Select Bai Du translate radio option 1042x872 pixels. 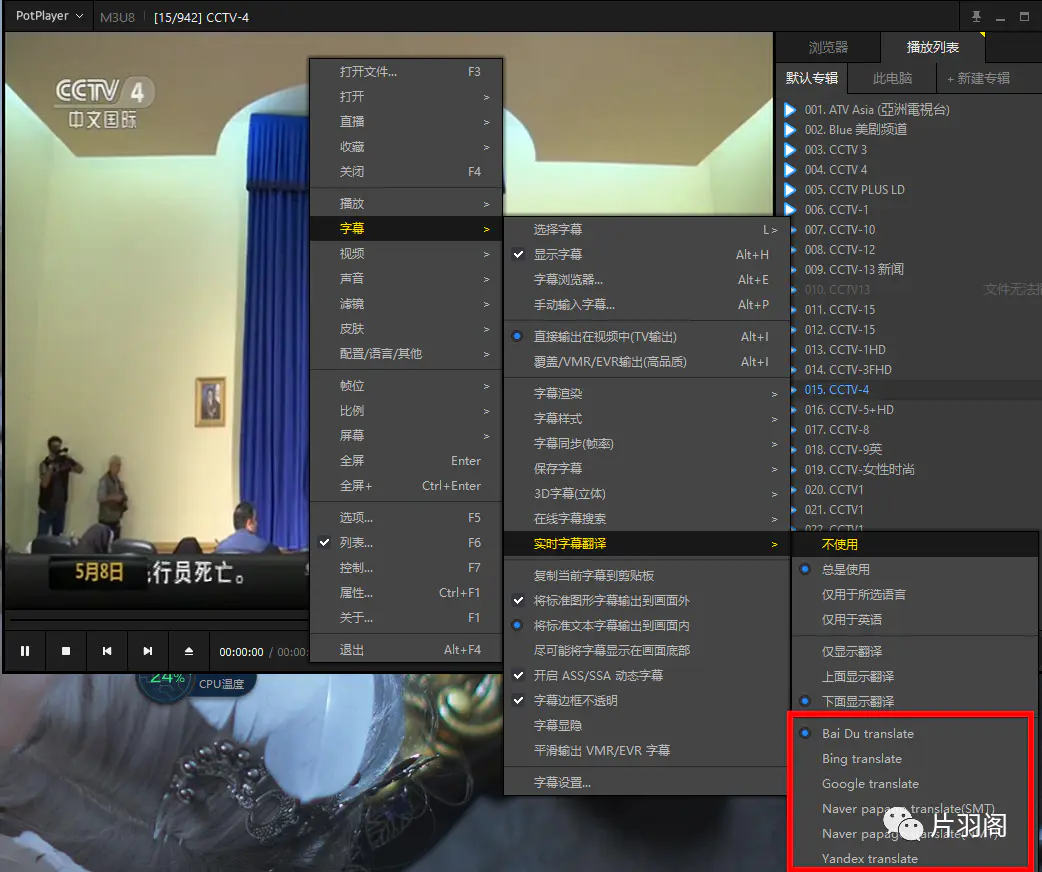(x=867, y=734)
